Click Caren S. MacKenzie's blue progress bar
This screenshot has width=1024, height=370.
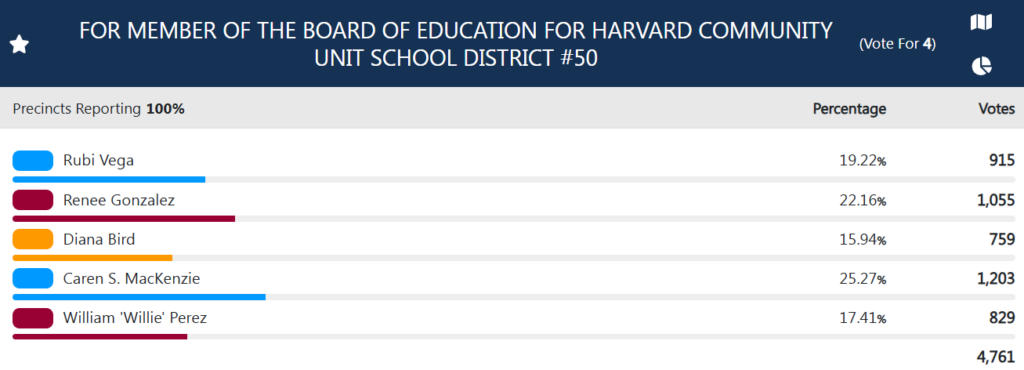coord(139,297)
